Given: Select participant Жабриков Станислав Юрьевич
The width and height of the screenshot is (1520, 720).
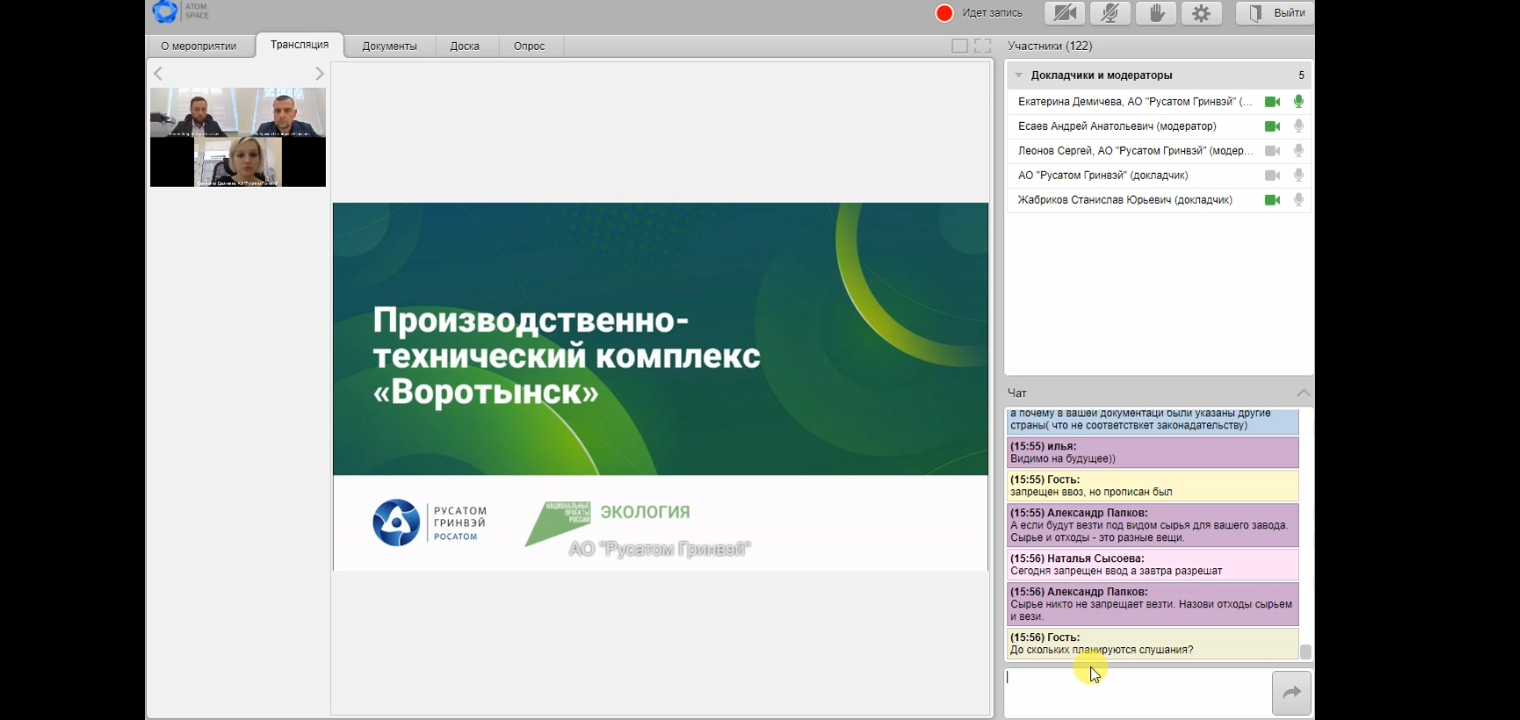Looking at the screenshot, I should (x=1125, y=200).
